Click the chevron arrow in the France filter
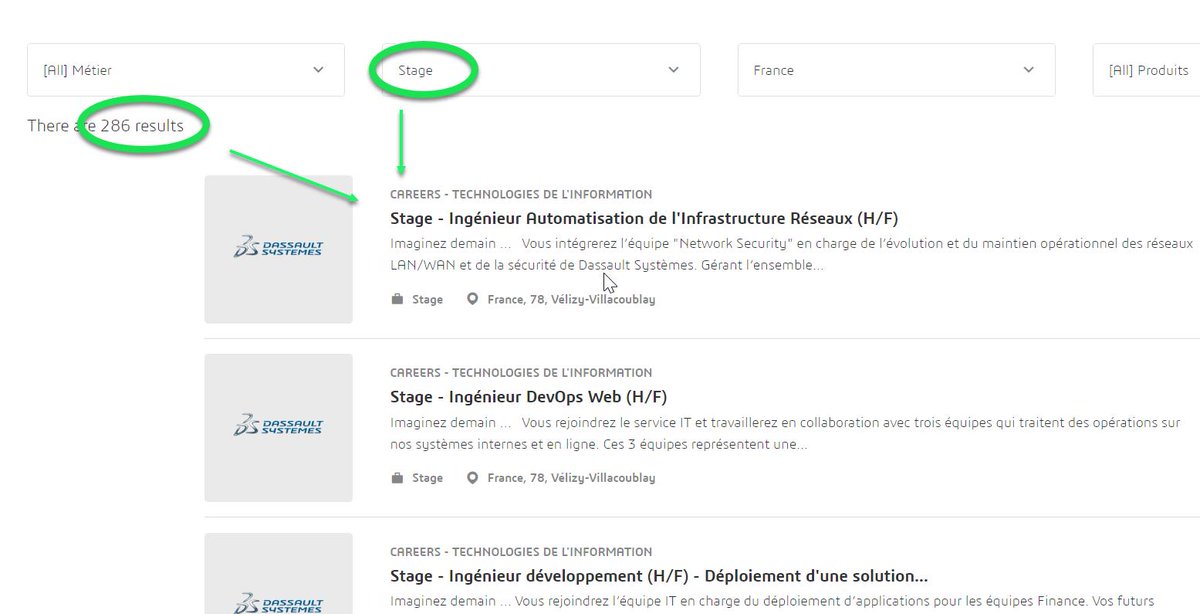The image size is (1200, 614). tap(1028, 70)
